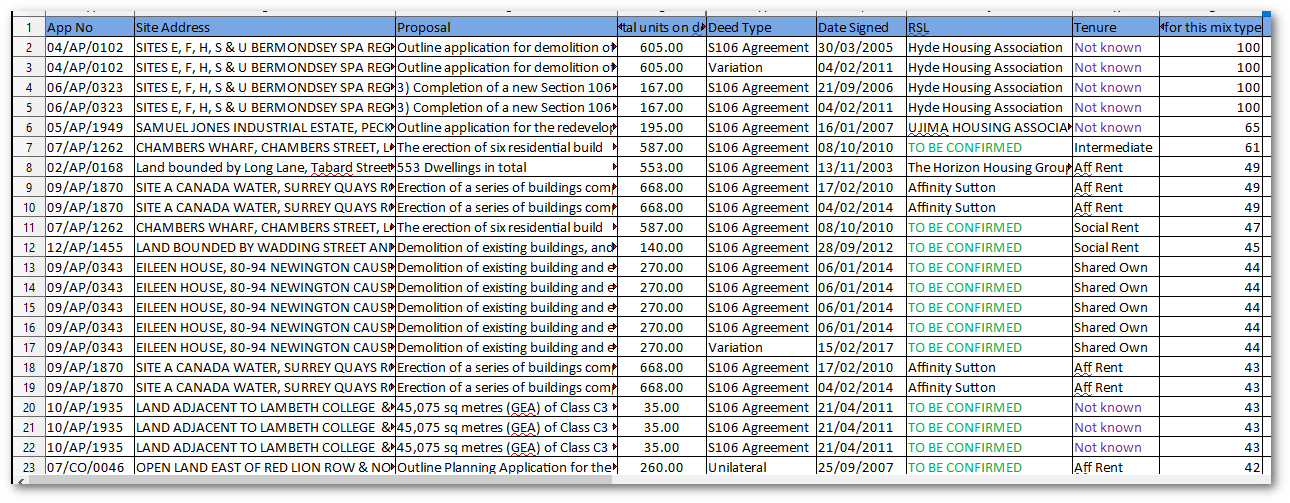The image size is (1290, 503).
Task: Select the Date Signed header cell
Action: (x=860, y=27)
